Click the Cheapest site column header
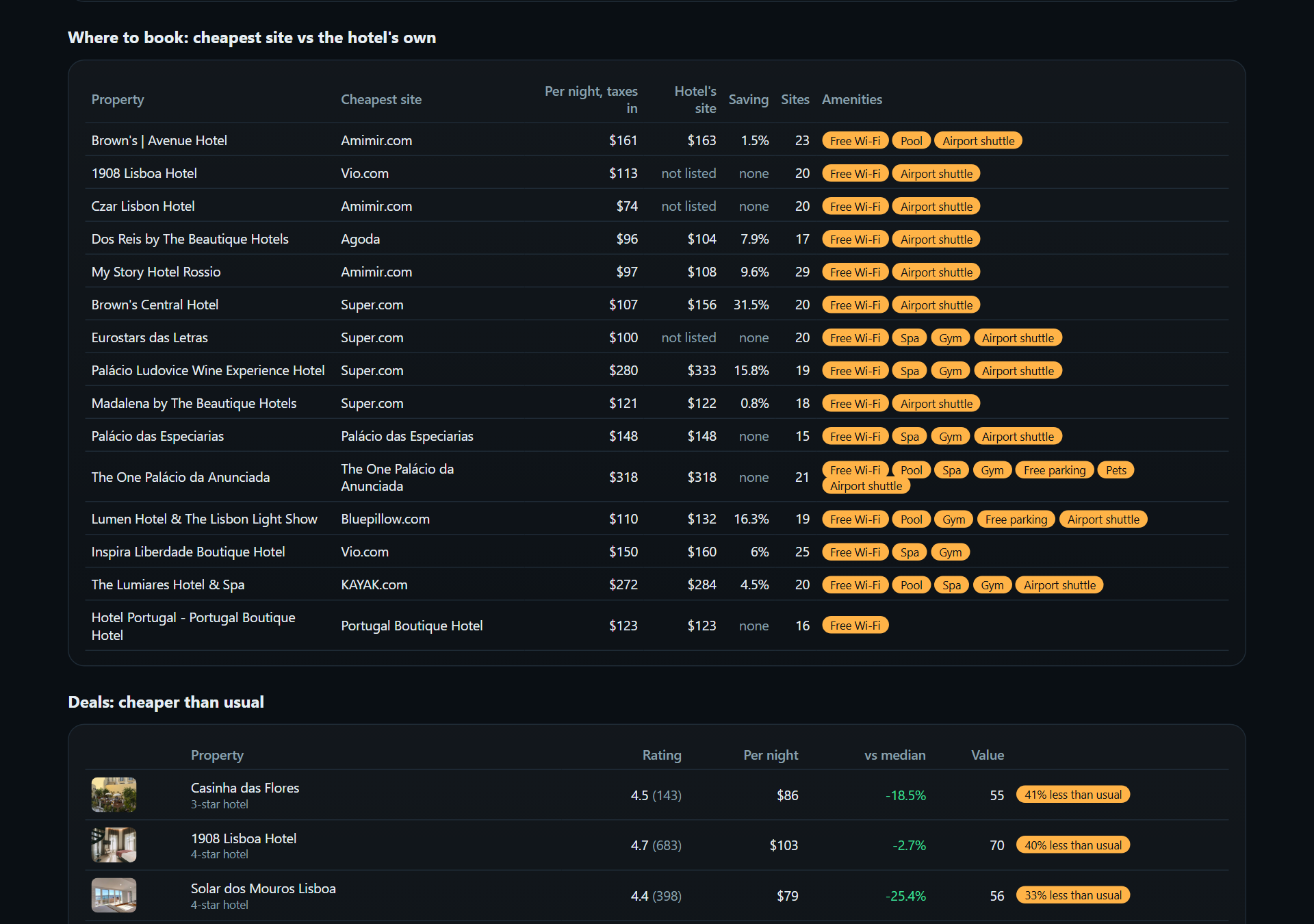 click(381, 99)
